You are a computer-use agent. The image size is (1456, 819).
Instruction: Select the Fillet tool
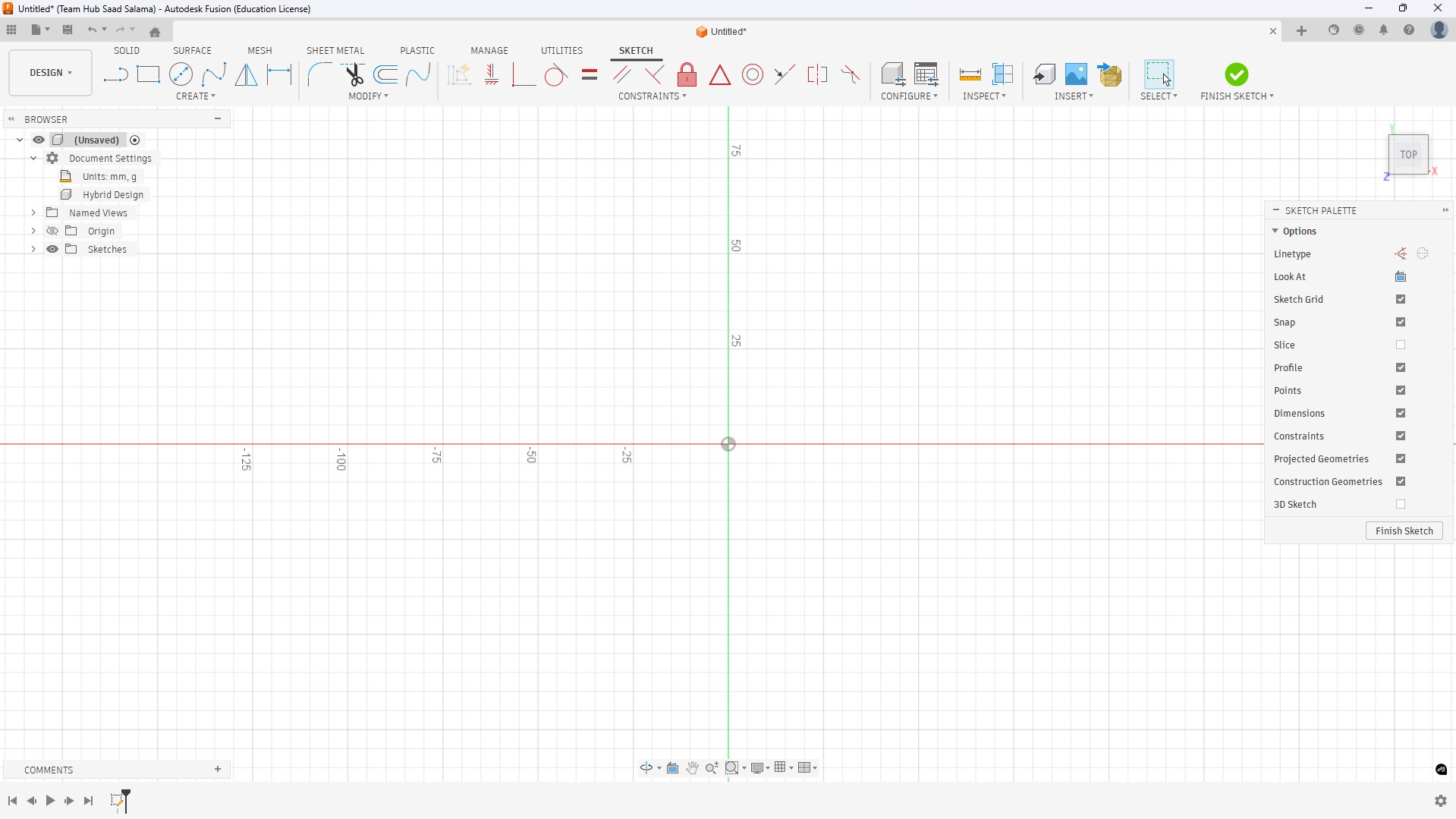pos(319,74)
